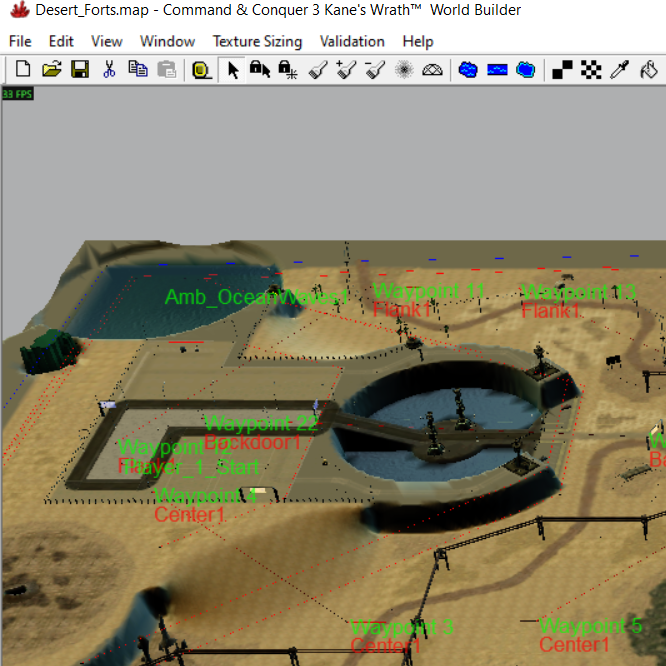Click the Center1 label under Waypoint 5
This screenshot has width=666, height=666.
click(574, 645)
